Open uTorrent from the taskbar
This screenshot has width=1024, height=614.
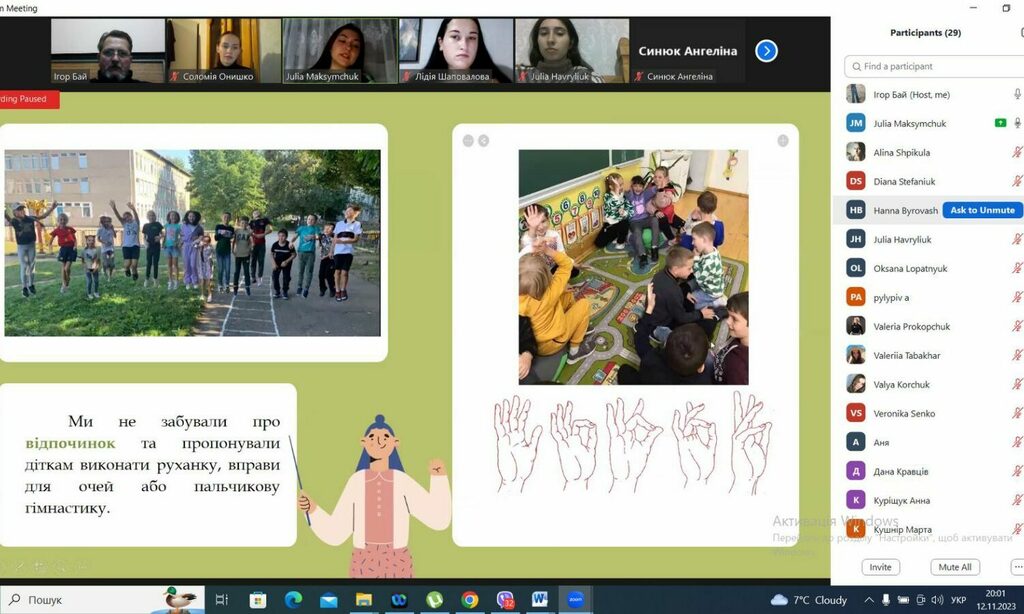434,600
